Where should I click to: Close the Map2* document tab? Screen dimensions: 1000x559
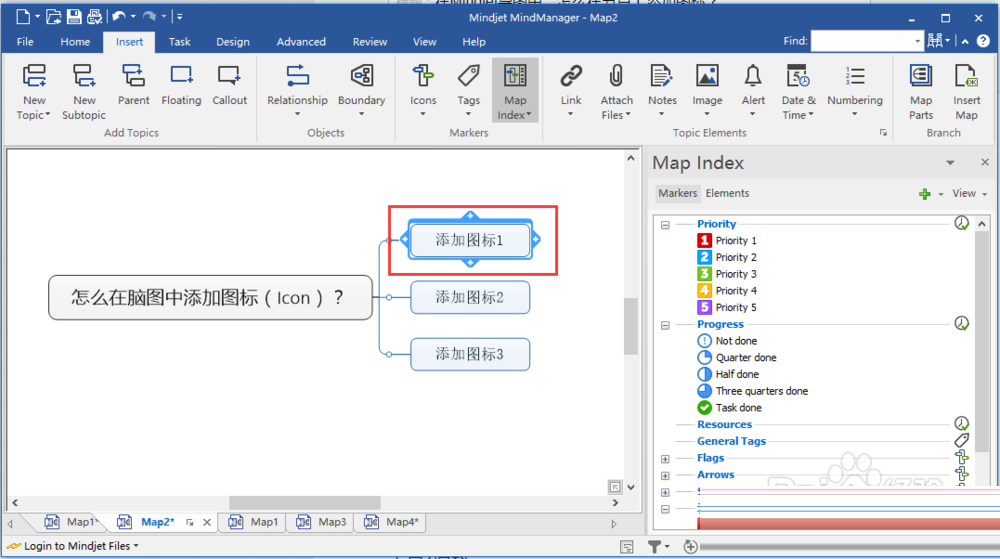pos(207,522)
